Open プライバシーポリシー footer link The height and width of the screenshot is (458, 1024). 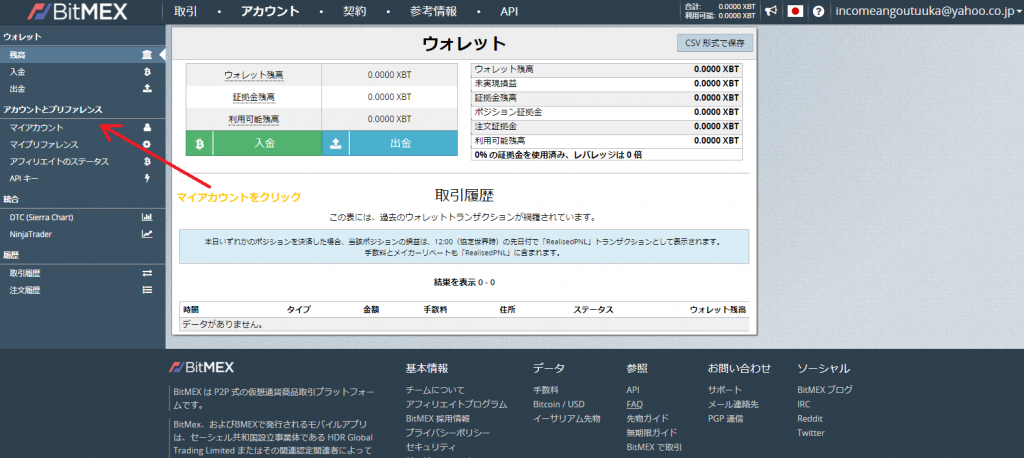pos(447,433)
